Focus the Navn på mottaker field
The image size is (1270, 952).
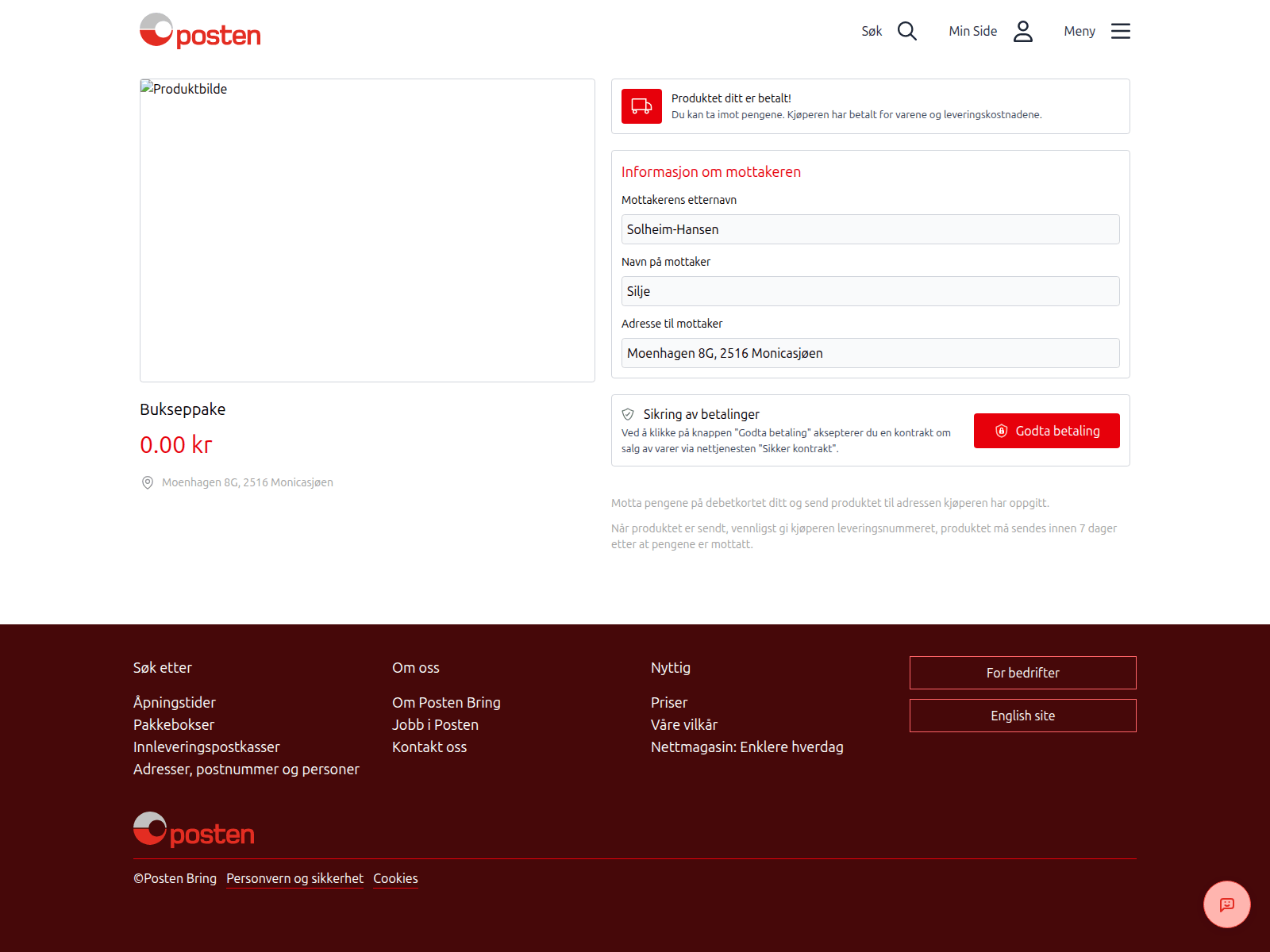(871, 291)
